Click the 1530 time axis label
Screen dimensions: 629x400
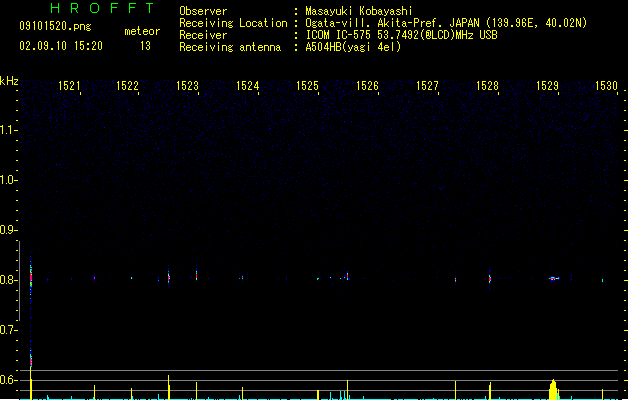click(x=607, y=86)
